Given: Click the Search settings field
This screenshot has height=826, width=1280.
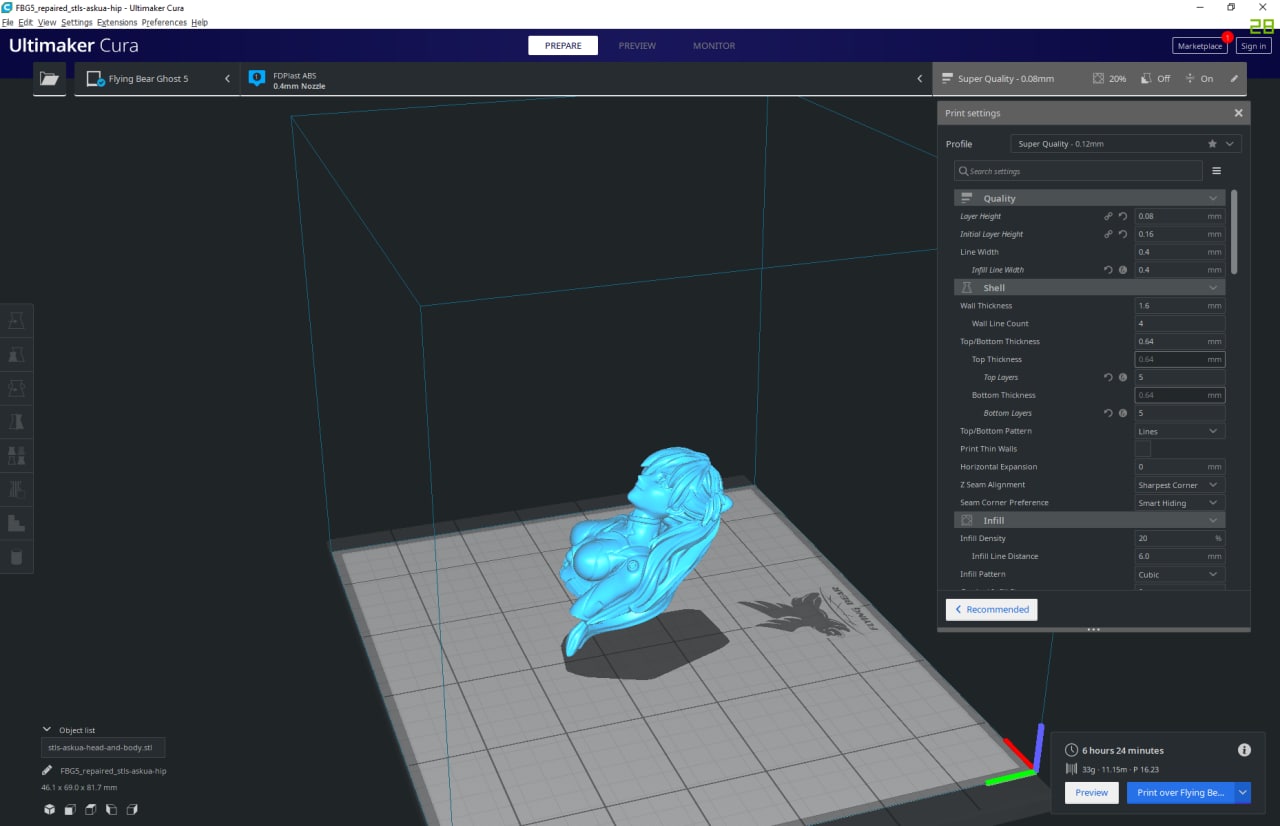Looking at the screenshot, I should (1078, 171).
